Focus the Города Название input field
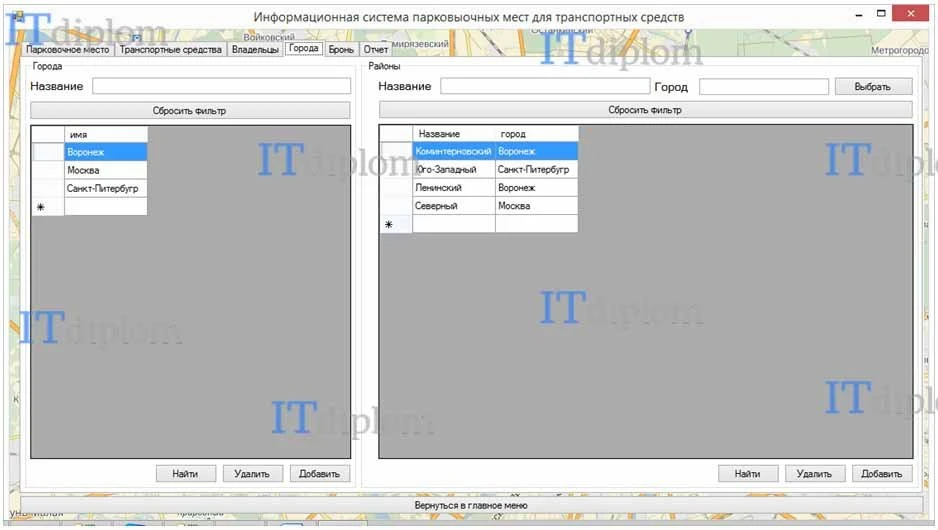938x530 pixels. coord(221,86)
